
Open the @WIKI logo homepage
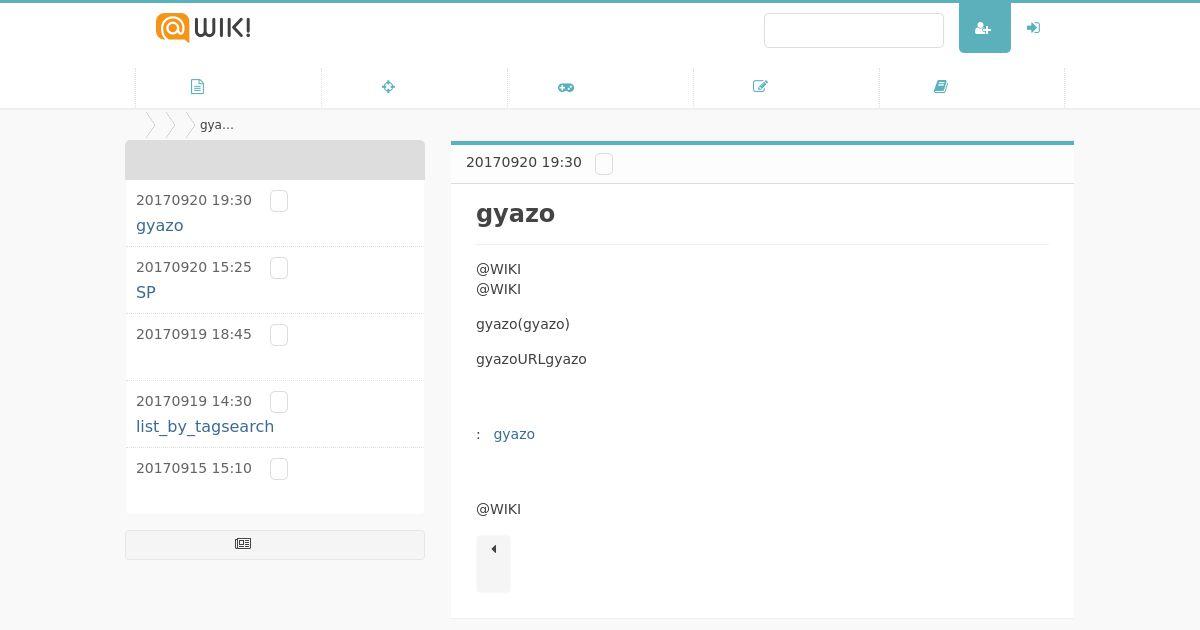pos(203,28)
